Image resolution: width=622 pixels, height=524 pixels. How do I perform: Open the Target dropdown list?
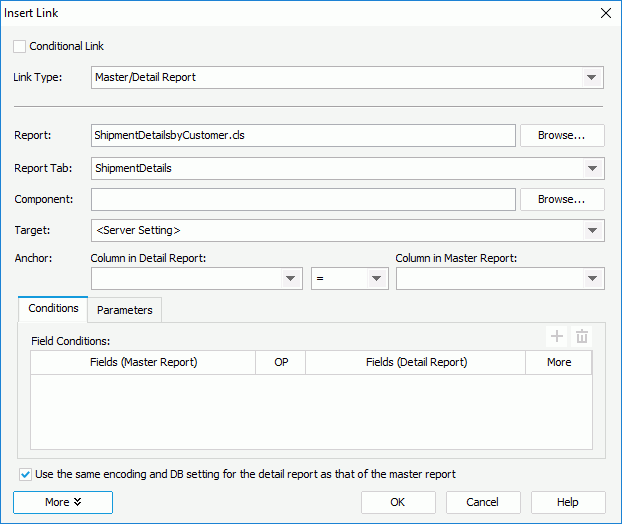click(x=593, y=231)
